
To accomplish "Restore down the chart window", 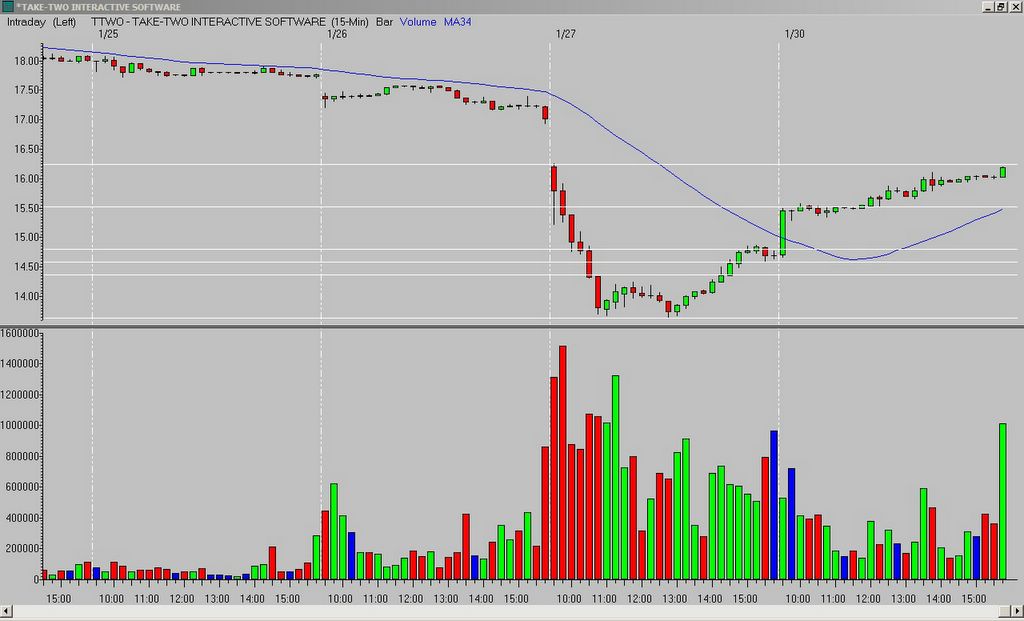I will pyautogui.click(x=1000, y=7).
